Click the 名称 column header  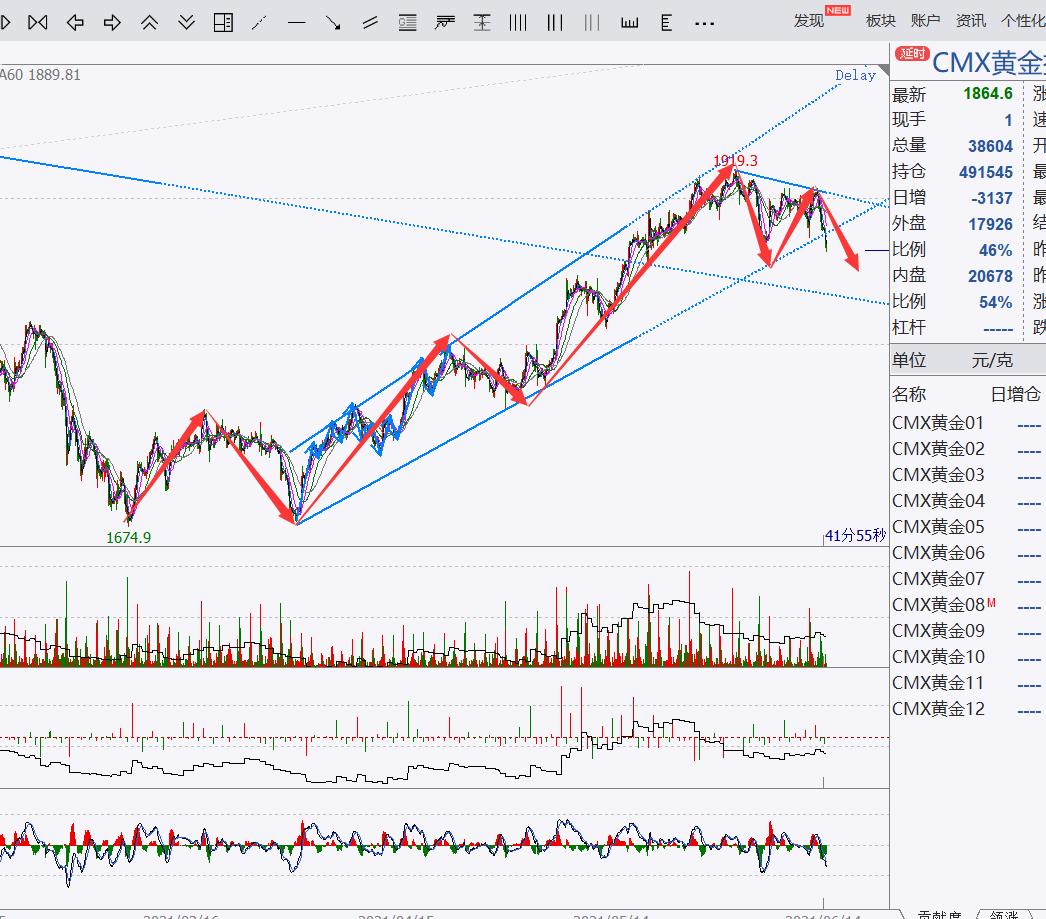coord(909,394)
